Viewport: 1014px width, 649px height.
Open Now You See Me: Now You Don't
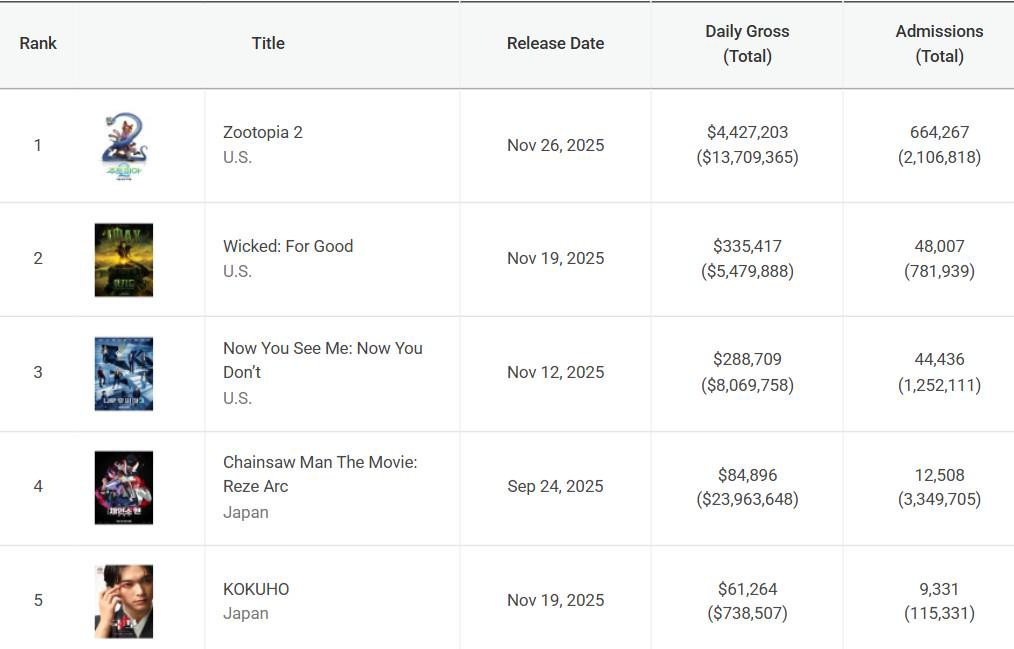(x=322, y=360)
